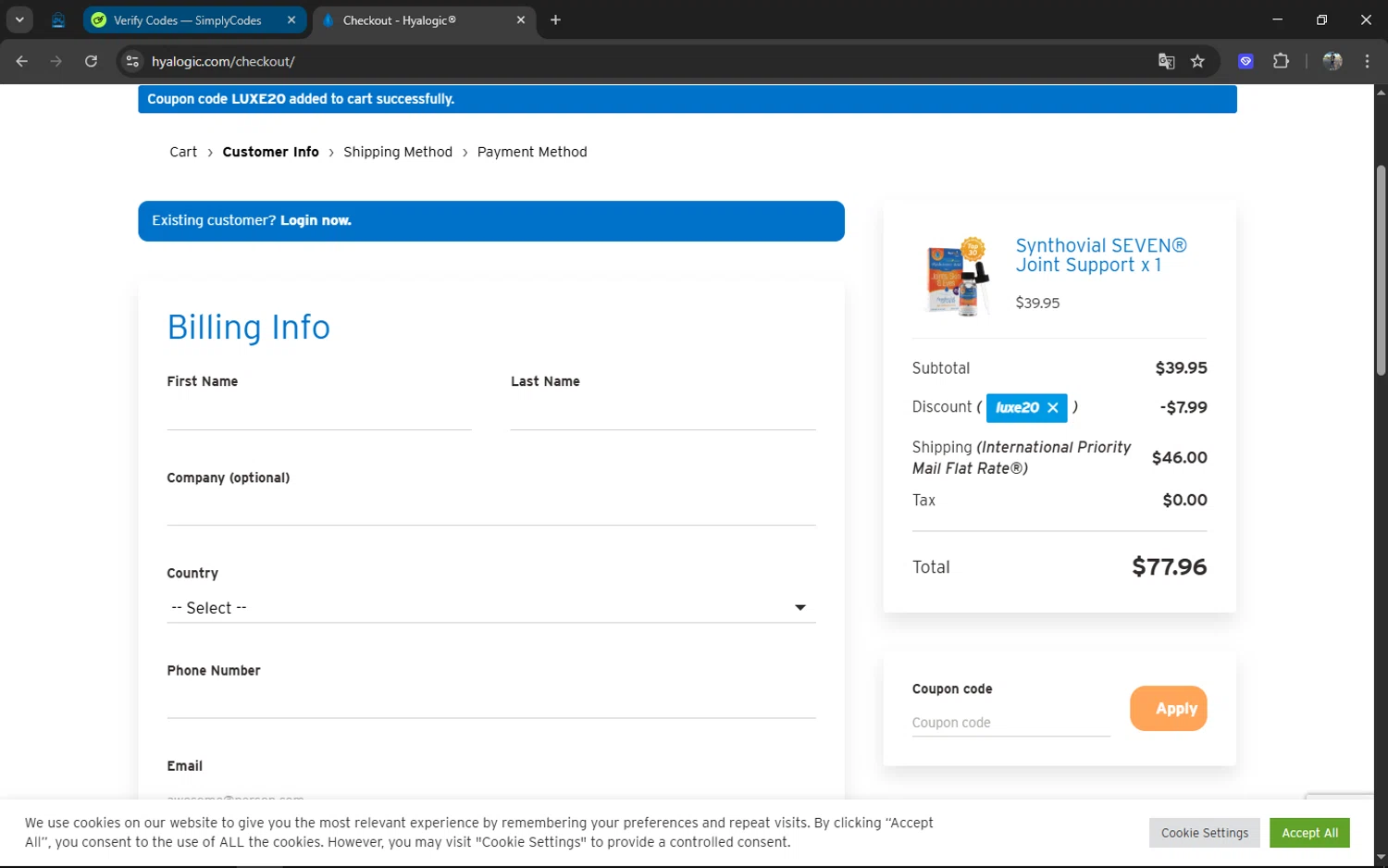Close the Checkout - Hyalogic tab

520,19
